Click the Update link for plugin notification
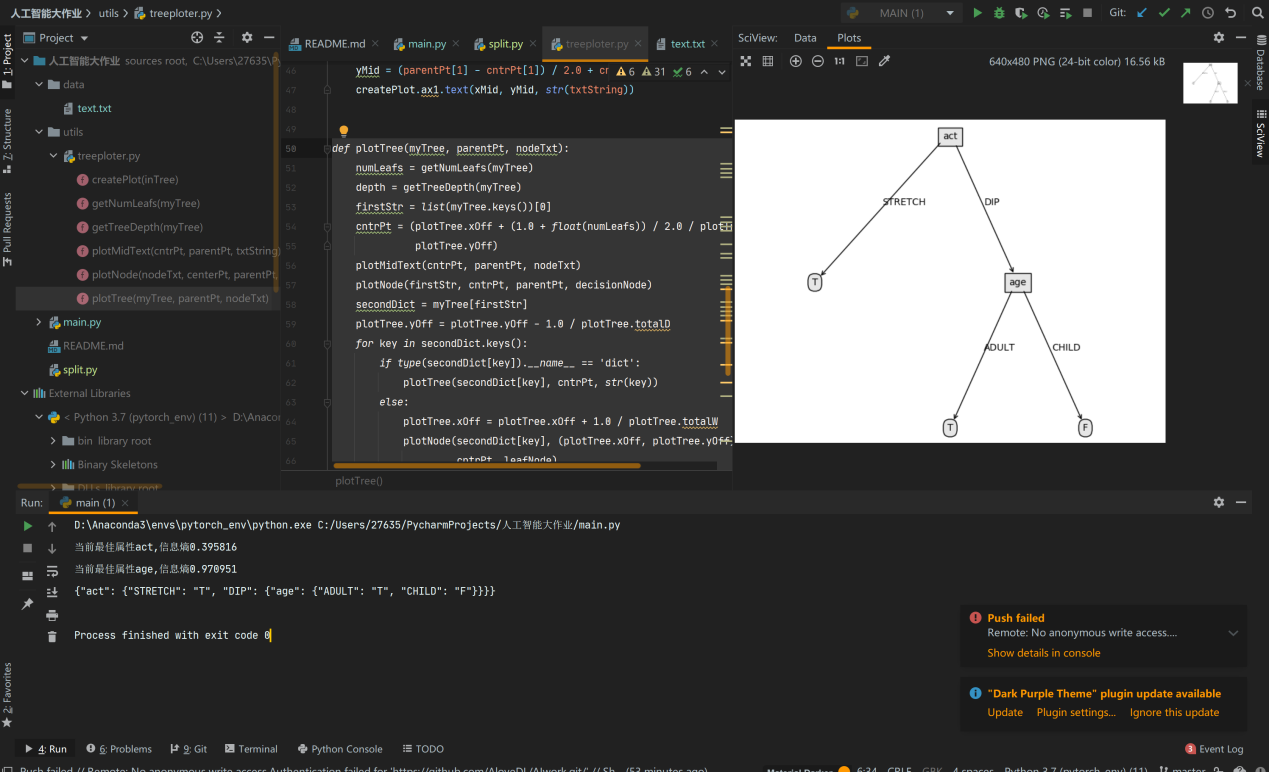 click(1004, 712)
